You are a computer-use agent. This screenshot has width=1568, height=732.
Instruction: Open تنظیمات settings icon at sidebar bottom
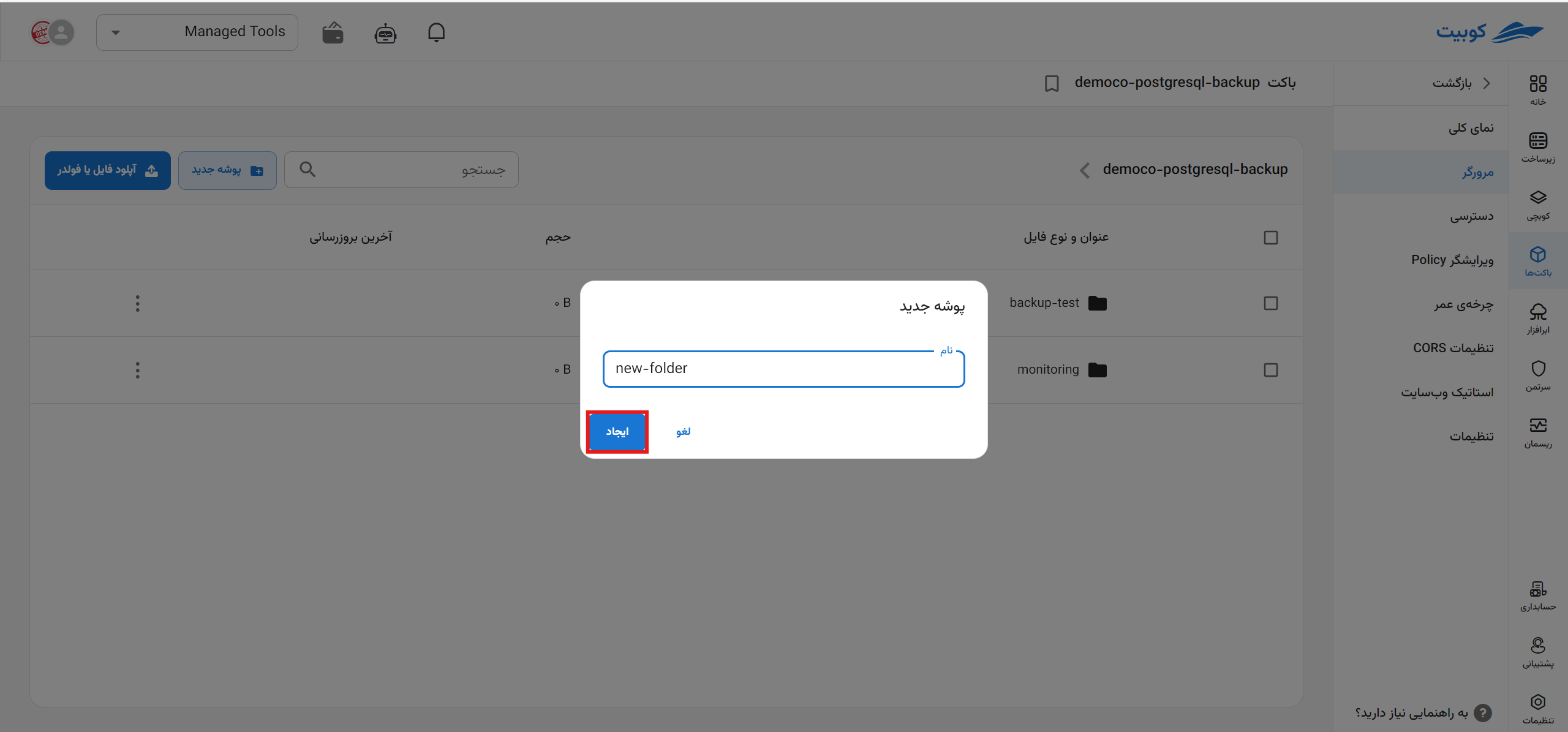tap(1538, 709)
